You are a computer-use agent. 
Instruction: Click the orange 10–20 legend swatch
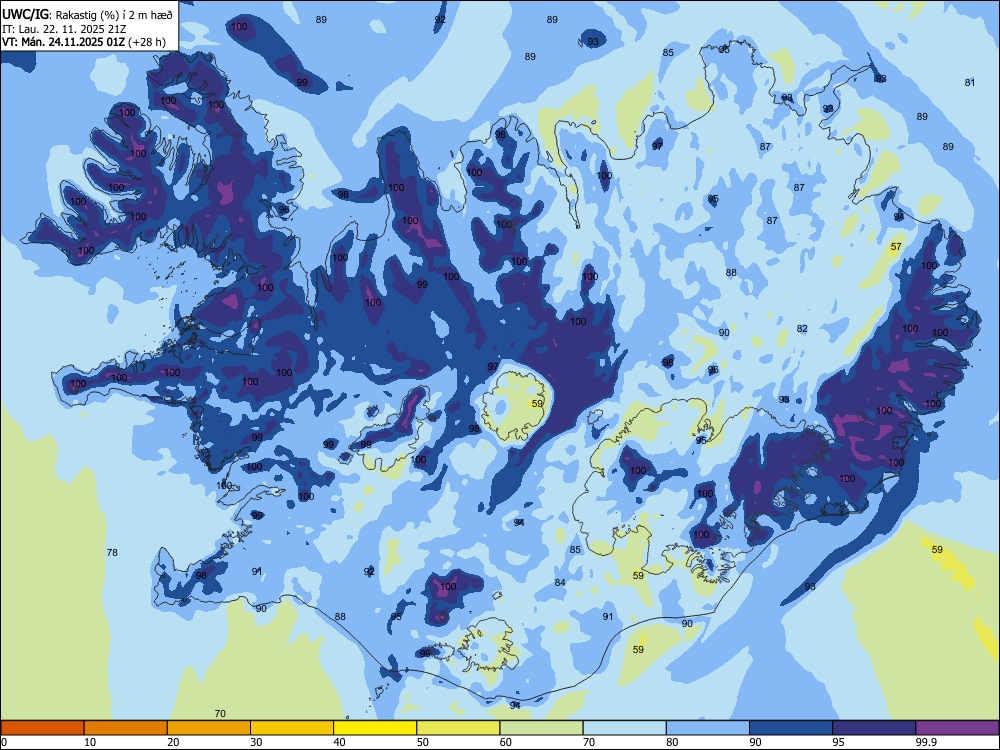pos(126,728)
